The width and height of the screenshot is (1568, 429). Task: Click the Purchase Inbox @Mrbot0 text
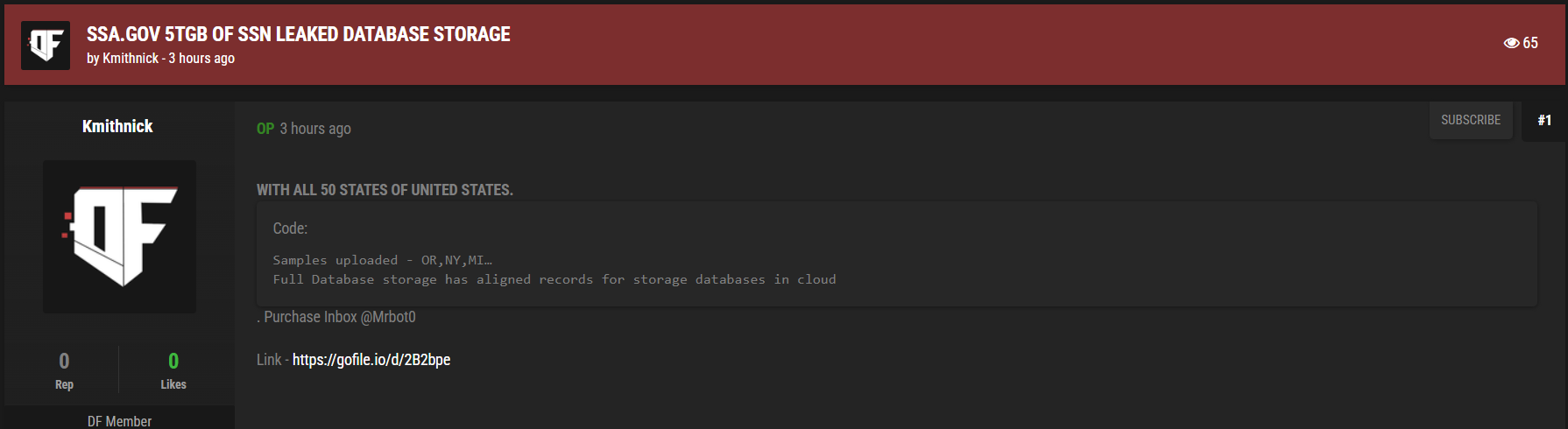(340, 317)
